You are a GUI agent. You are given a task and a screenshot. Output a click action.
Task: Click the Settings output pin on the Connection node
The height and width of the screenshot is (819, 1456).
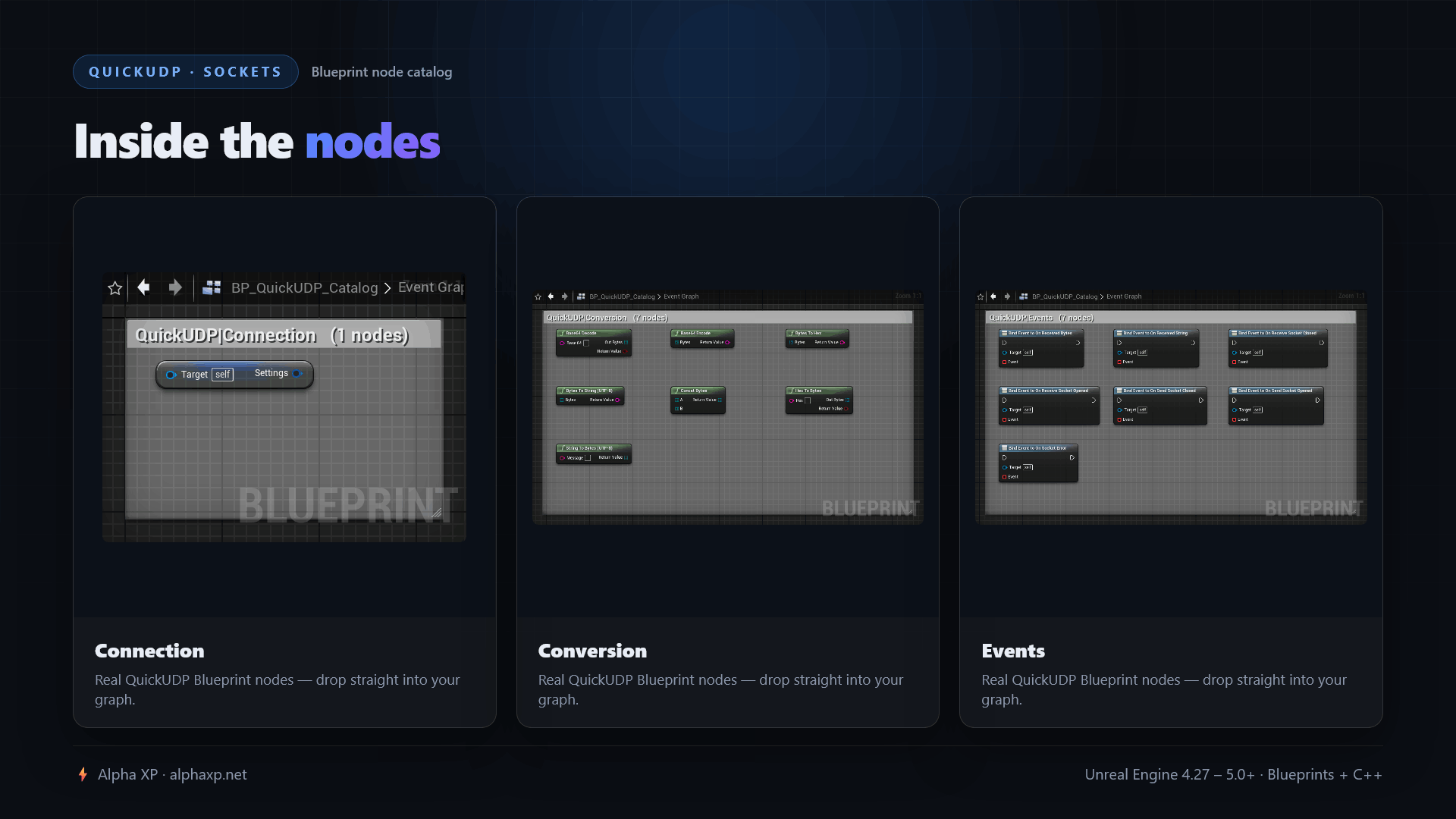297,373
